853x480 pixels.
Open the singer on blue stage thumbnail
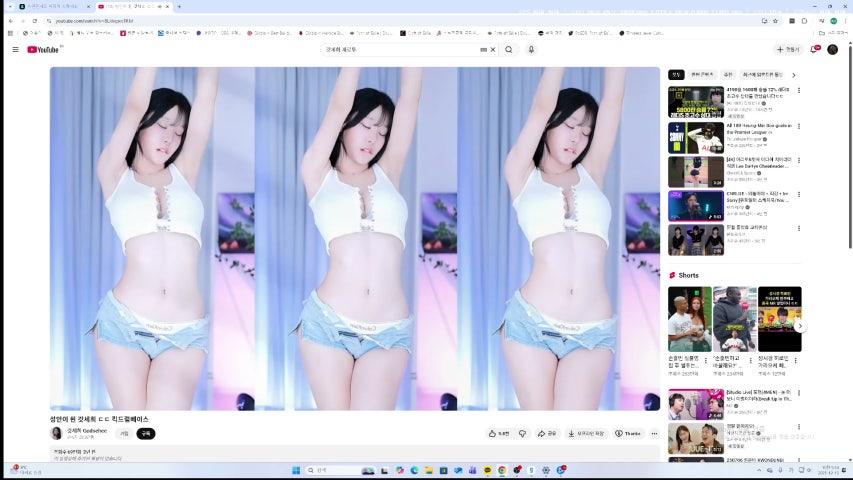pos(696,206)
